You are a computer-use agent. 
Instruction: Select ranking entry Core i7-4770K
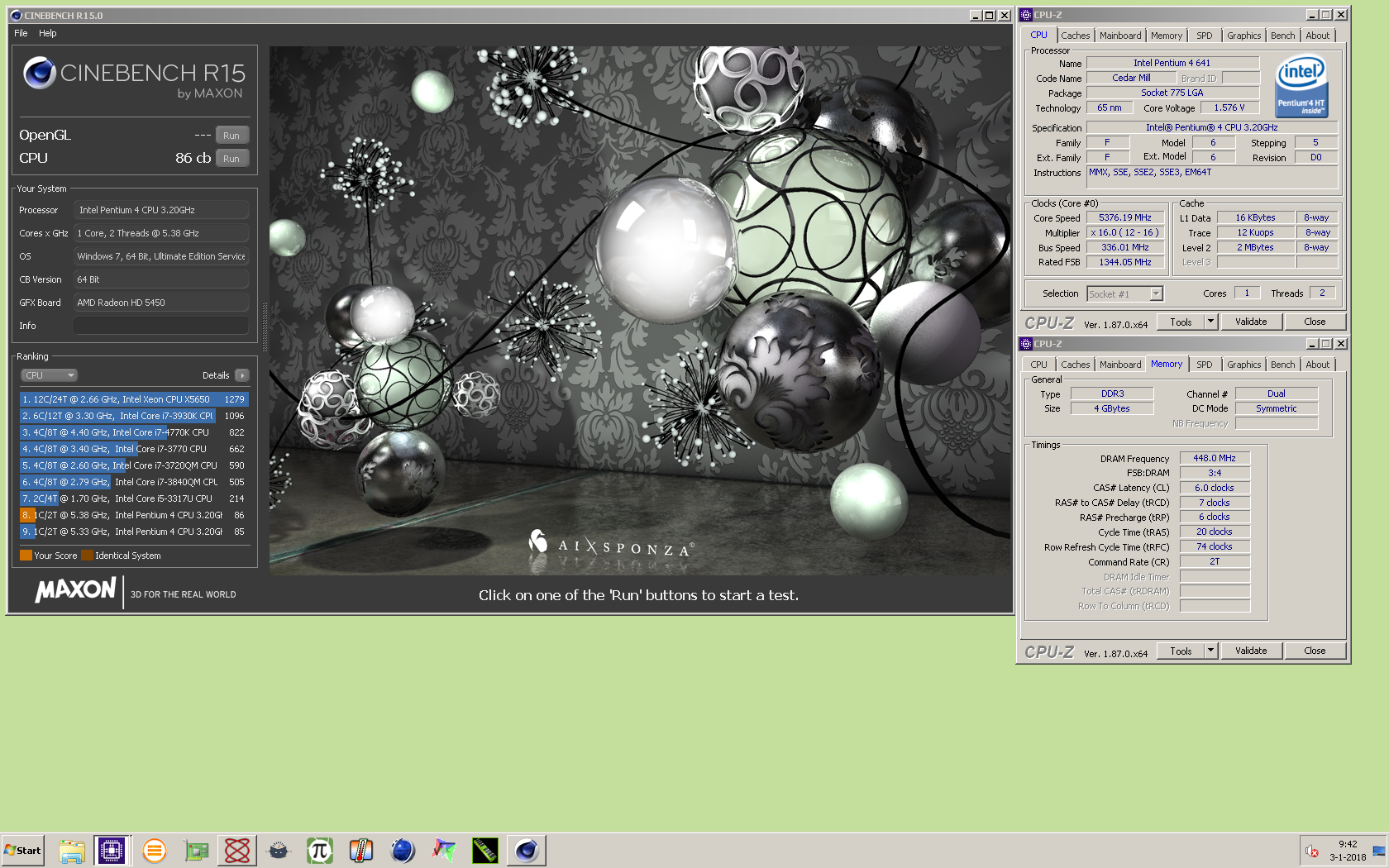[134, 432]
